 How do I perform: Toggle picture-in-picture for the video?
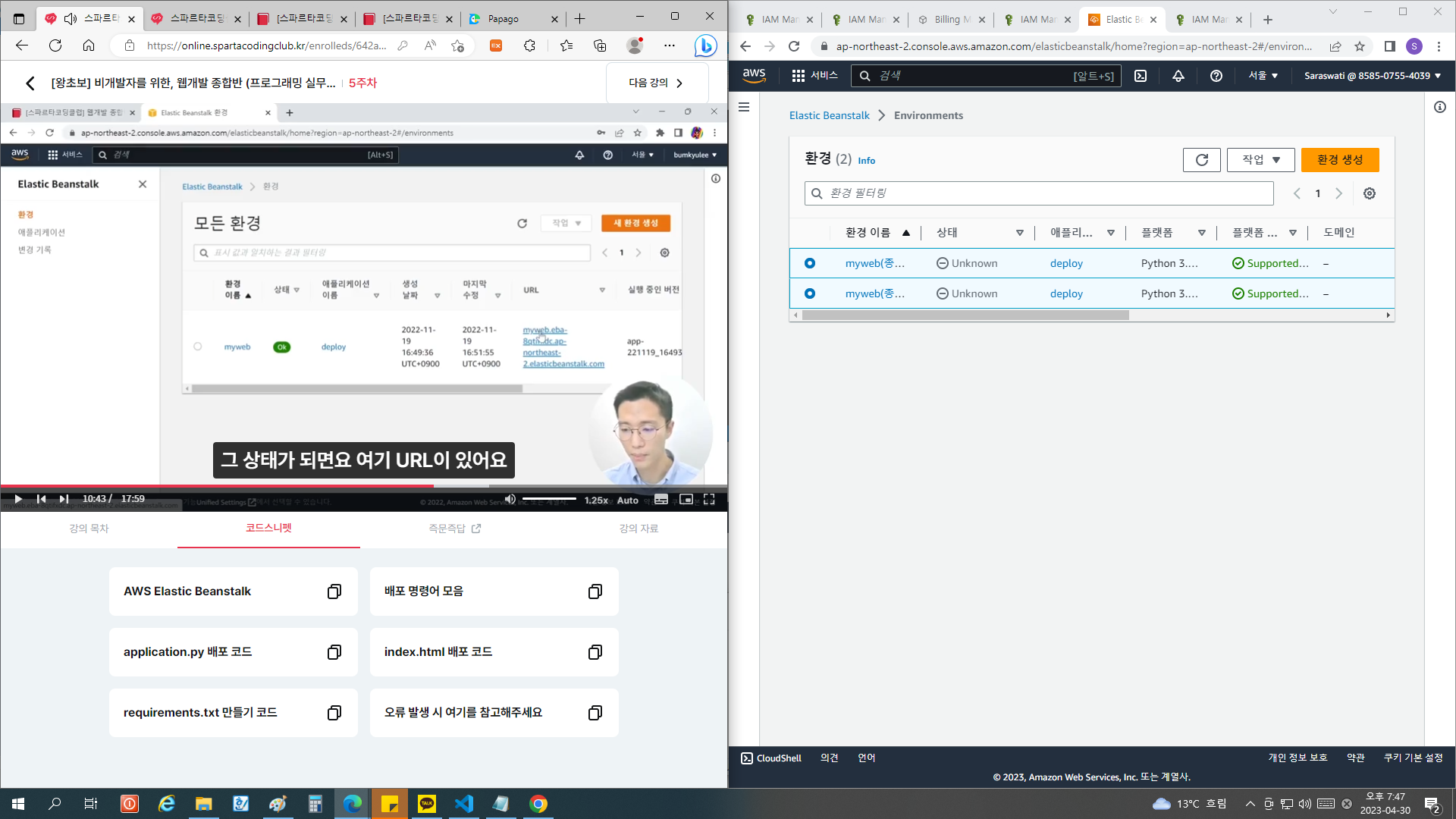[686, 499]
